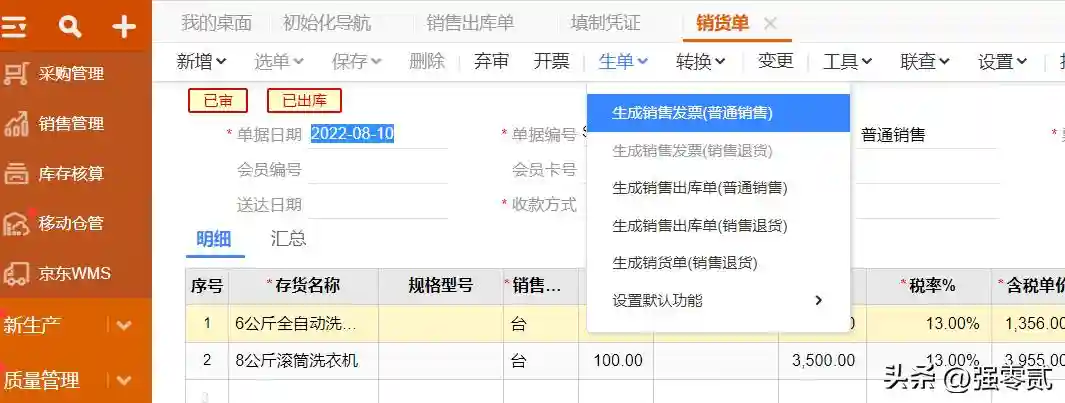Choose 生成销售出库单(销售退货) option

(x=699, y=226)
